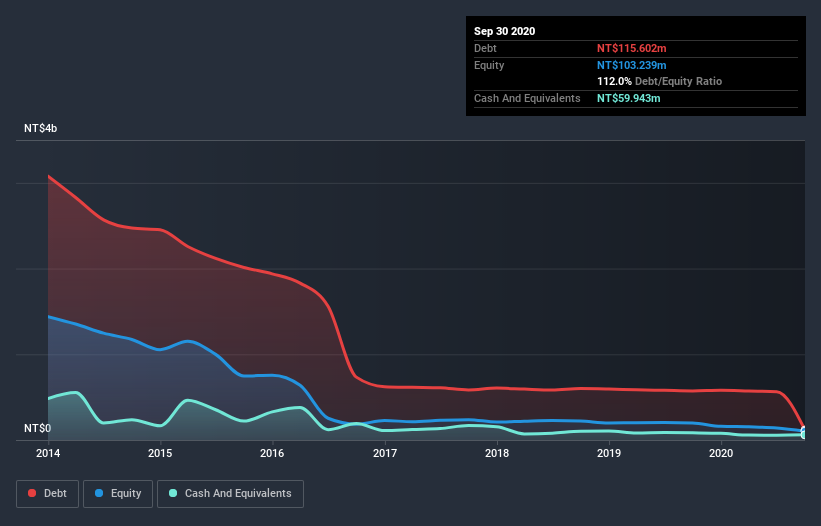Click the Debt label in tooltip

(x=485, y=48)
